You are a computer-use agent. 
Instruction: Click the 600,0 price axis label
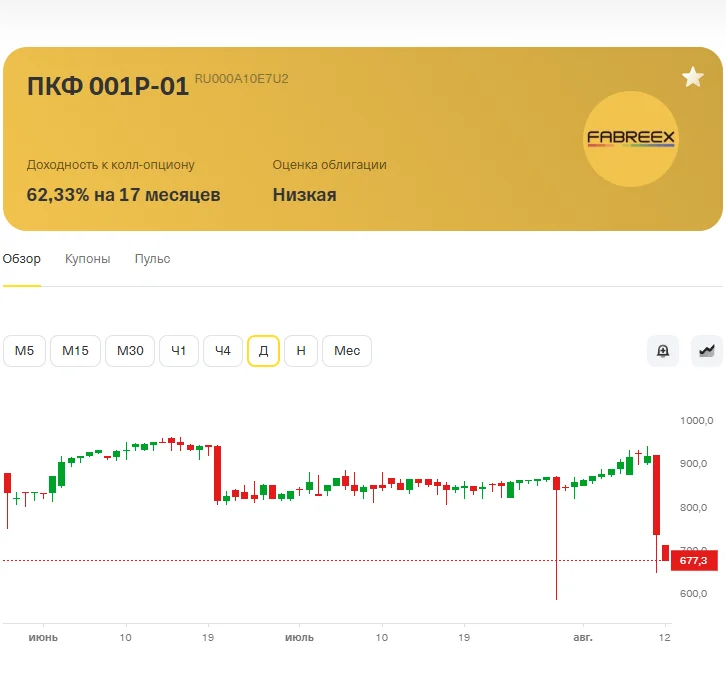point(693,594)
